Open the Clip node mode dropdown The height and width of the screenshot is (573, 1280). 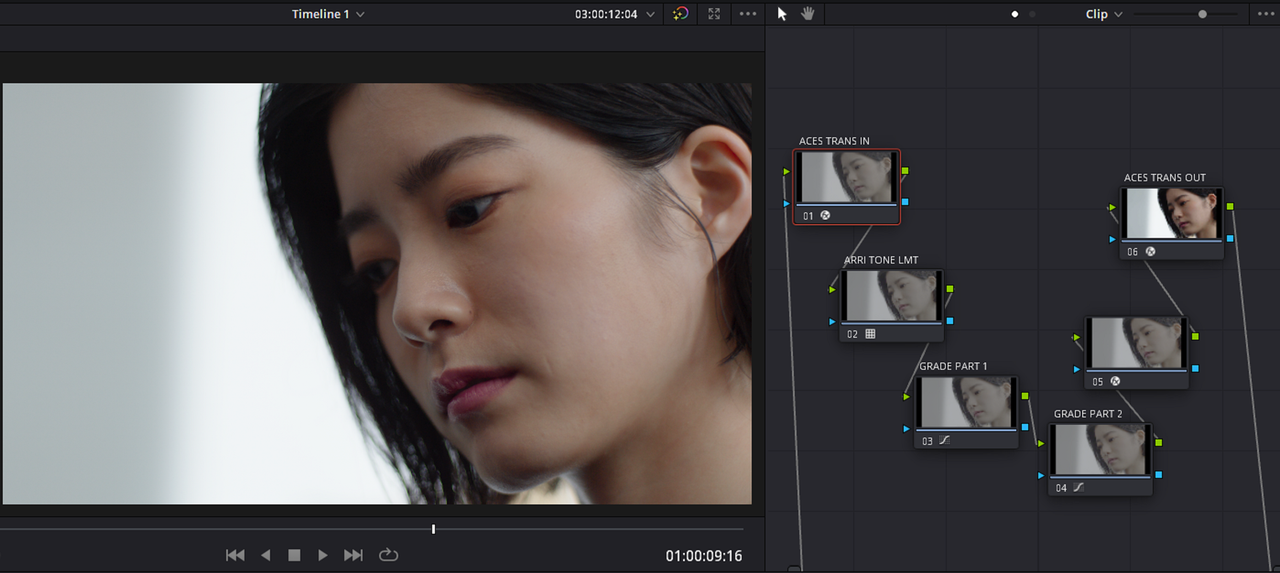tap(1104, 14)
